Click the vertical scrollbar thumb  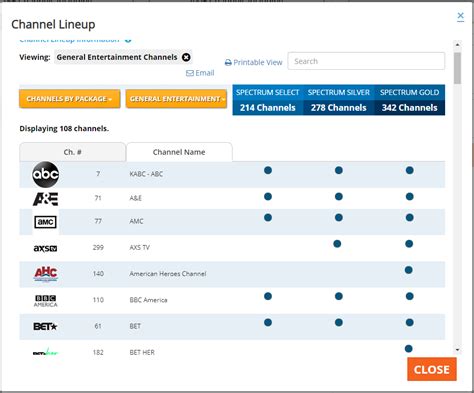[458, 68]
